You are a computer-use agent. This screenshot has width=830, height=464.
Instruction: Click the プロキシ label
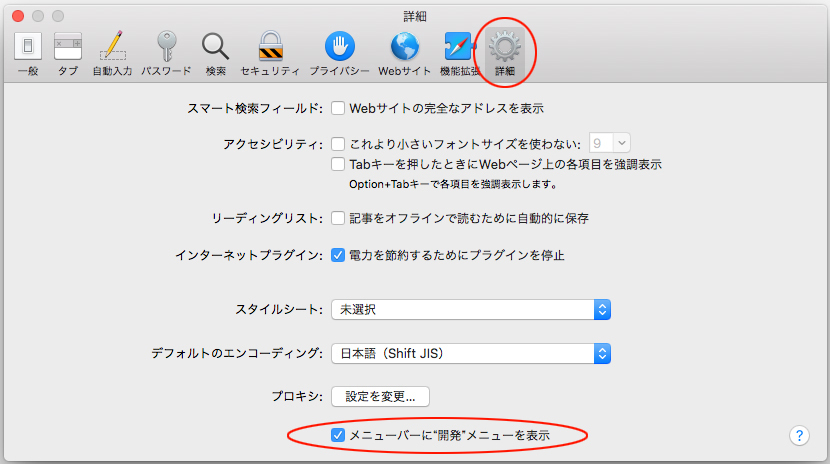tap(297, 396)
